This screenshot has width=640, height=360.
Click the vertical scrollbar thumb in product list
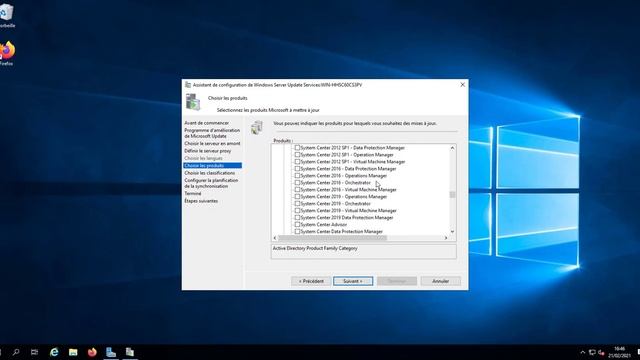pos(452,195)
